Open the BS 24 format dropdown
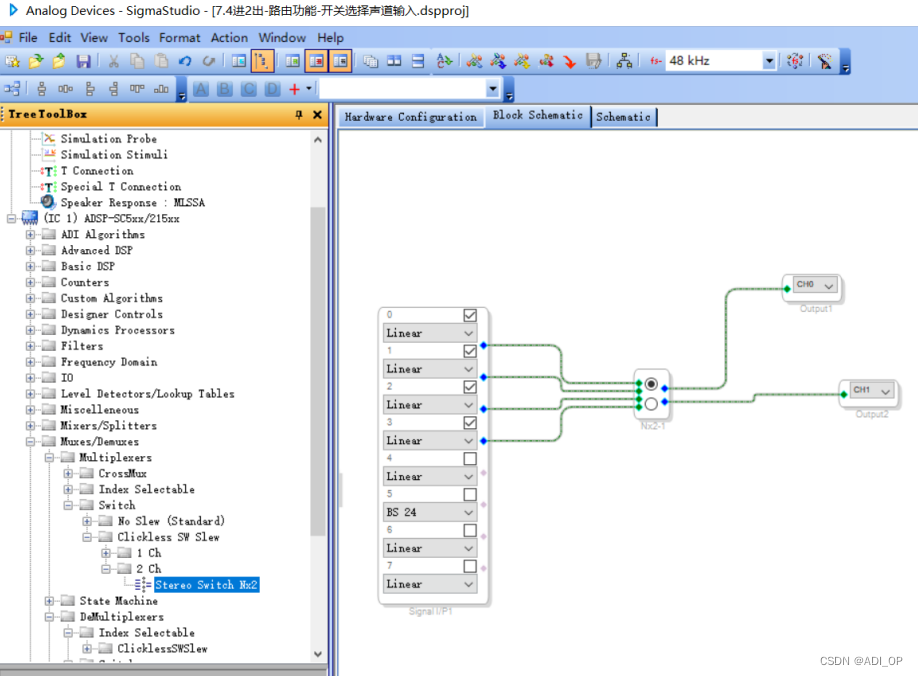 (x=429, y=512)
